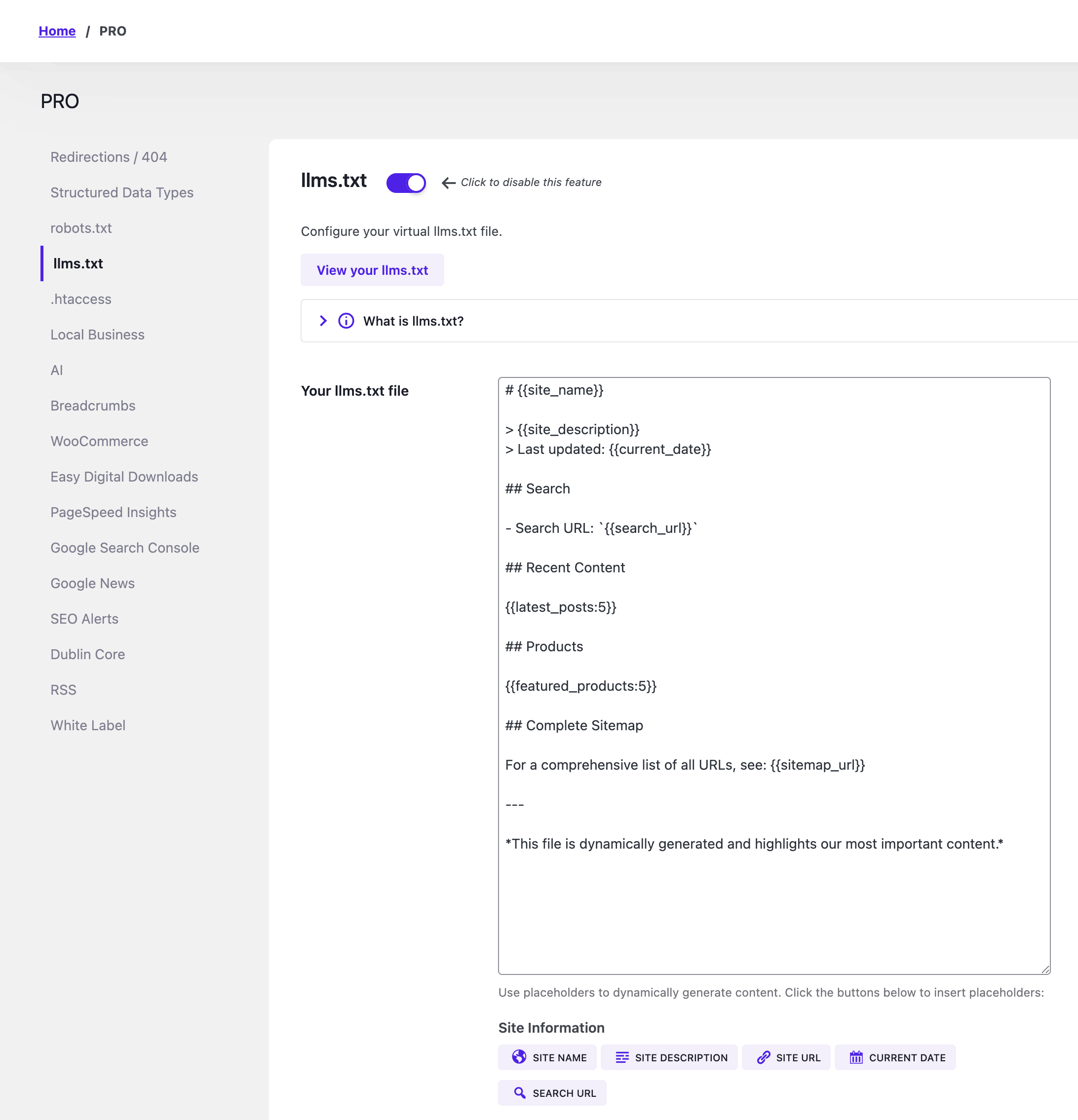Viewport: 1078px width, 1120px height.
Task: Insert the Site URL placeholder with link icon
Action: pos(786,1057)
